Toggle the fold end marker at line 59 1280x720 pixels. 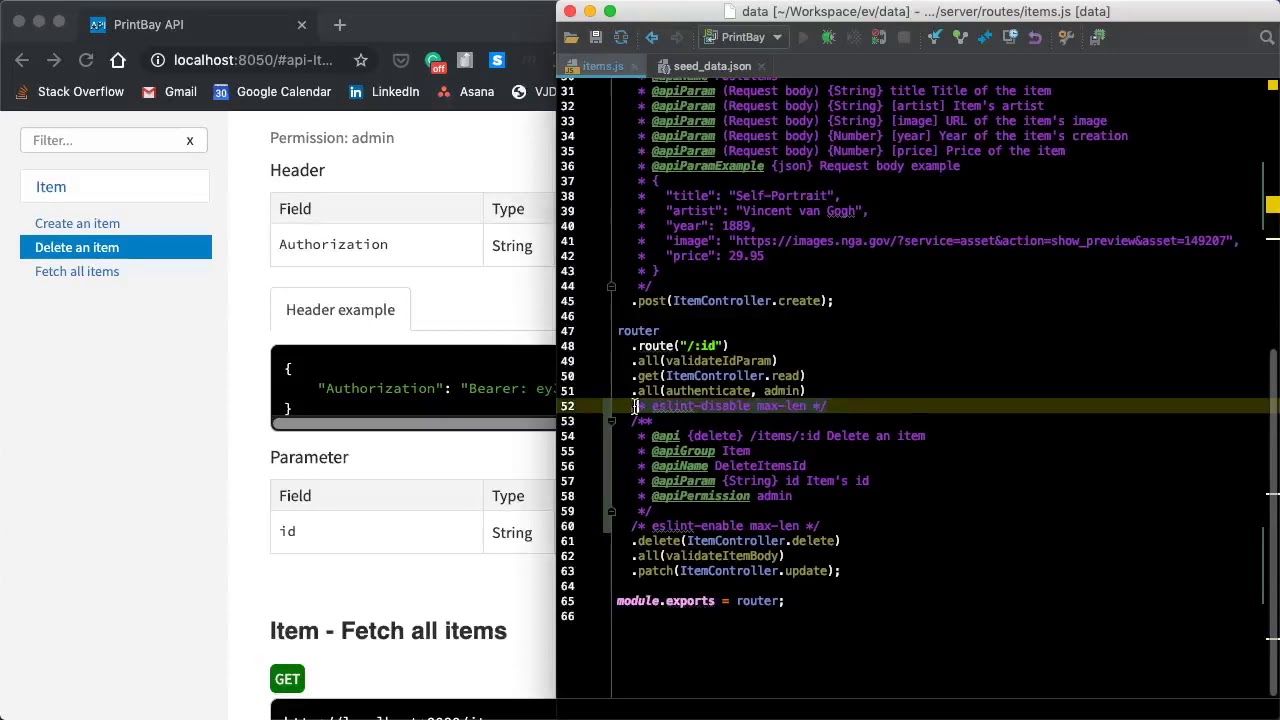point(611,511)
